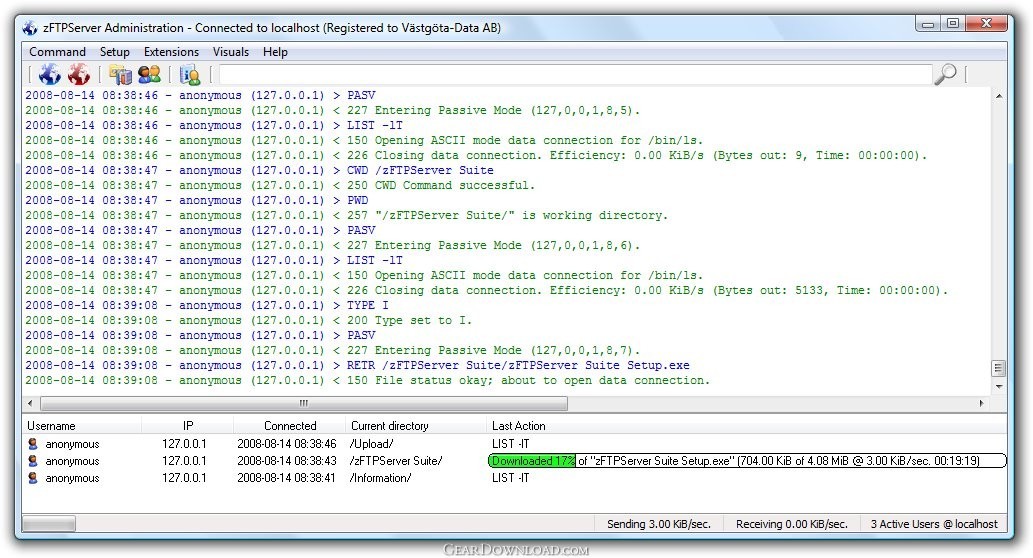1033x558 pixels.
Task: Click the log's vertical scrollbar up arrow
Action: 999,96
